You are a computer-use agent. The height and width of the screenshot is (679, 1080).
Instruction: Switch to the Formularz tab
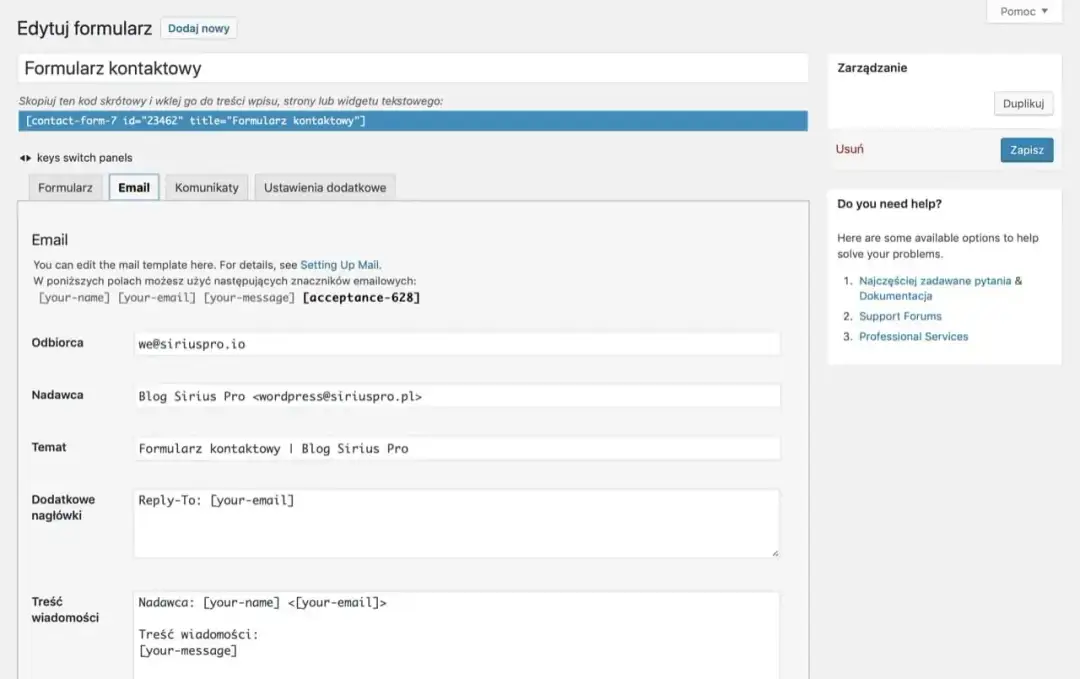[65, 187]
